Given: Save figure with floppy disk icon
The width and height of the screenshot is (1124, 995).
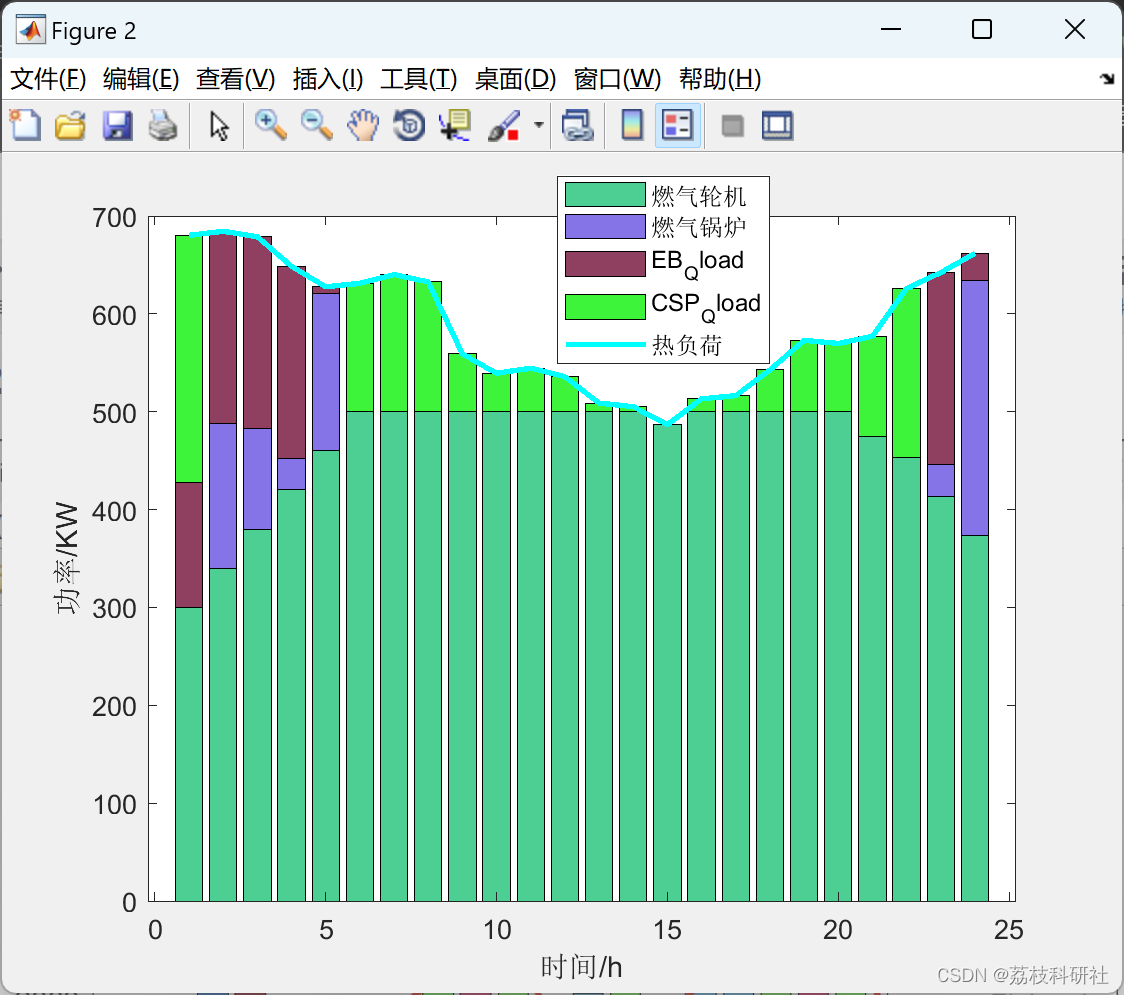Looking at the screenshot, I should (x=117, y=125).
